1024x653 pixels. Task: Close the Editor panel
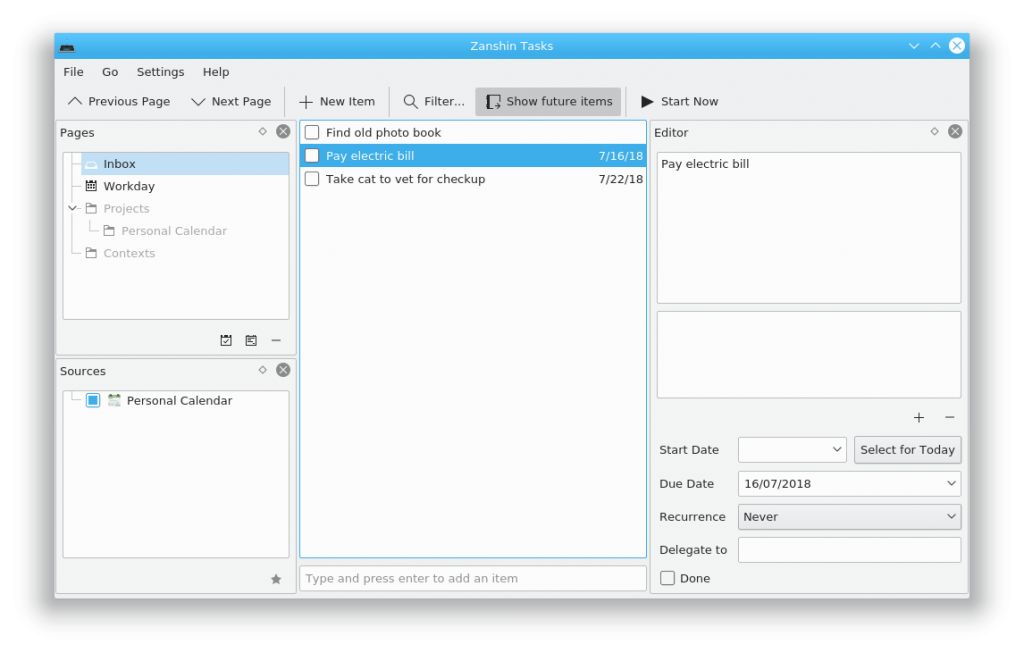click(x=955, y=131)
